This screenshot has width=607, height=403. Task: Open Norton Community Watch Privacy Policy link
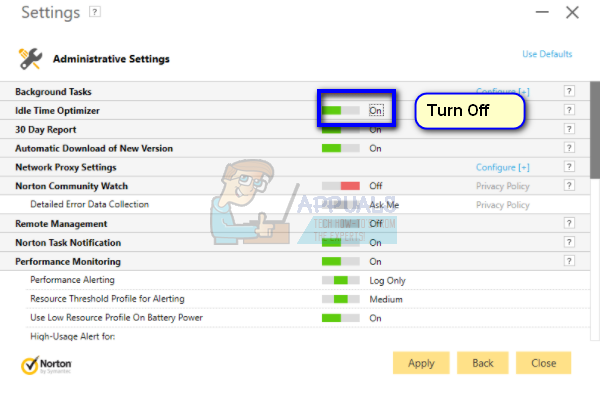pos(502,186)
